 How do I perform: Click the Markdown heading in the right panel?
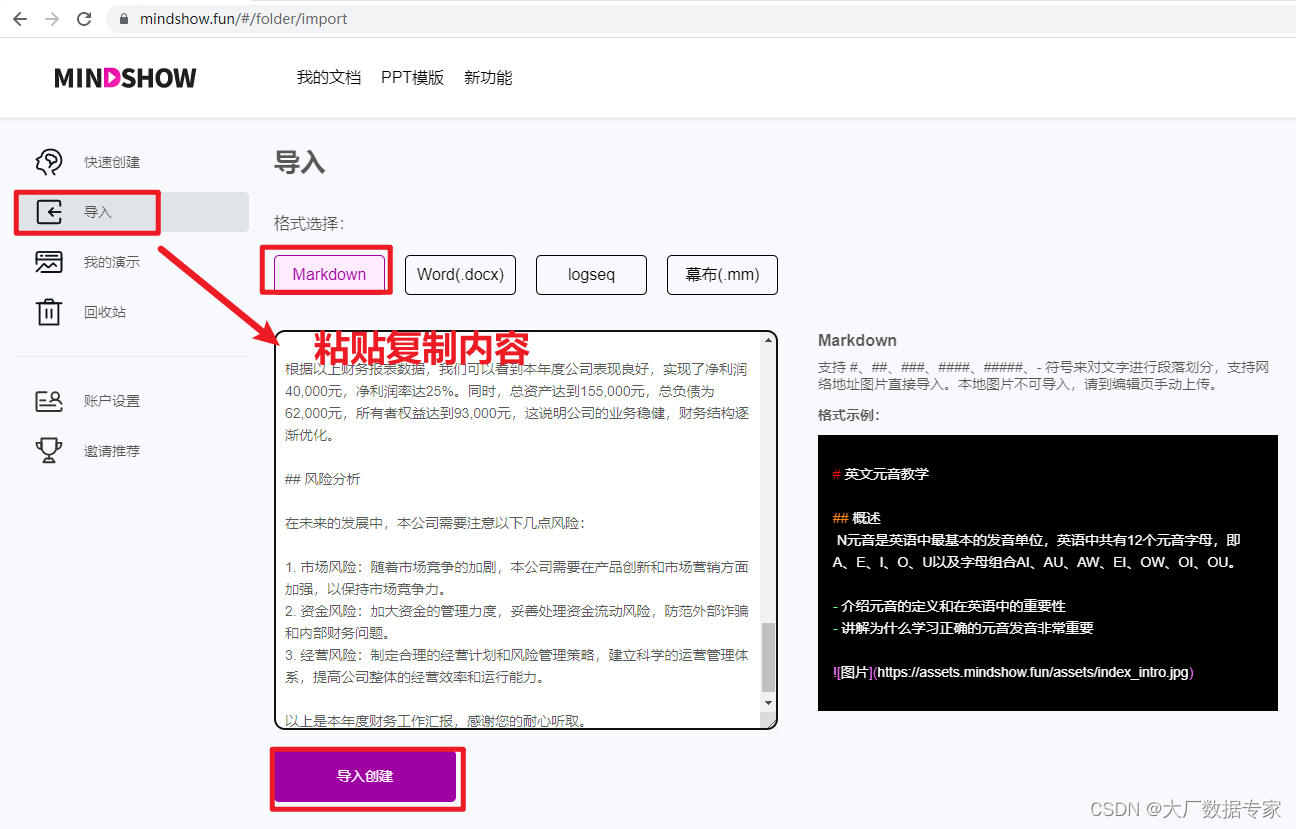tap(857, 340)
